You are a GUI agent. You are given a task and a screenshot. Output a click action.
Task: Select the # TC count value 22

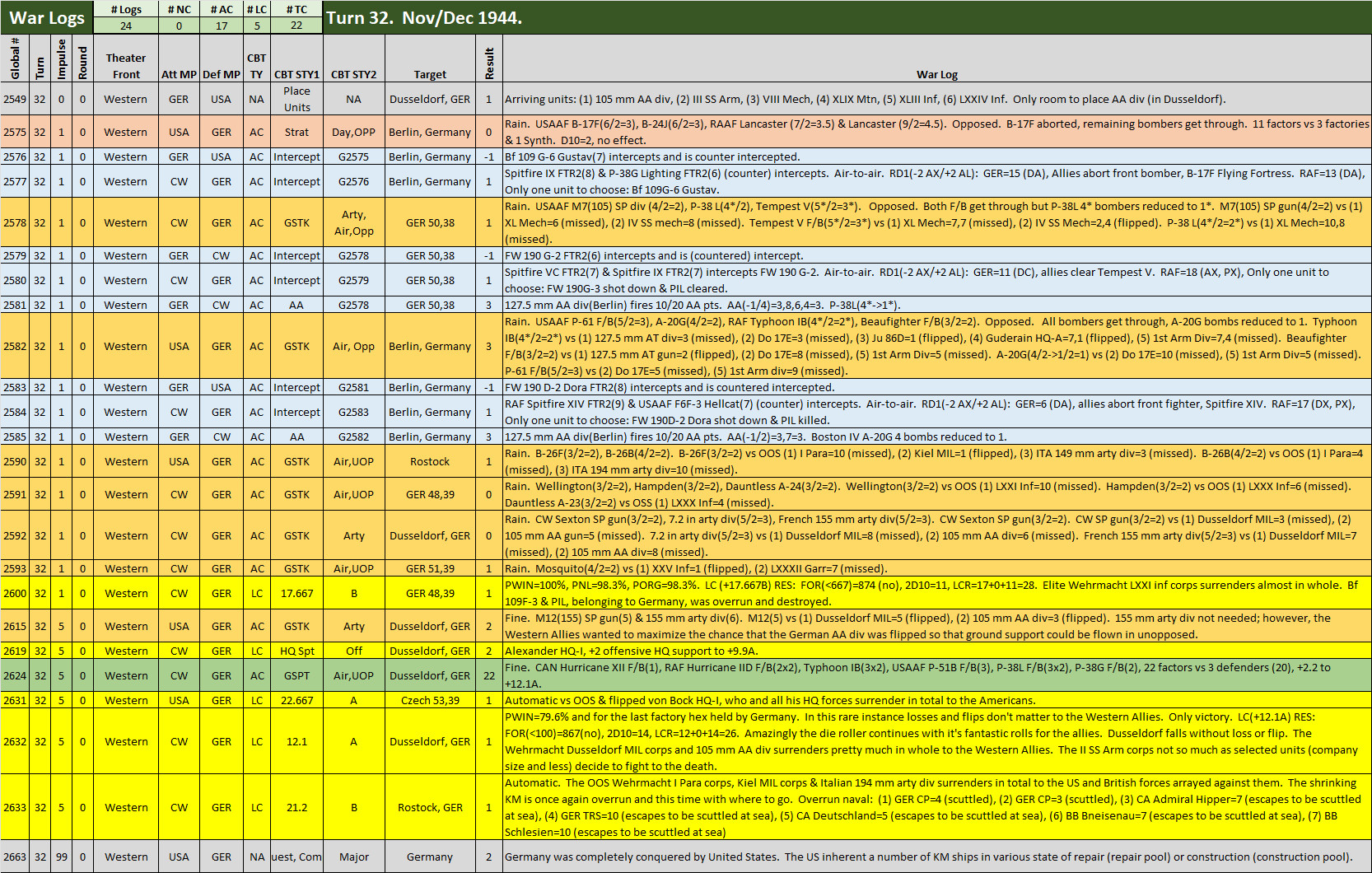(296, 26)
